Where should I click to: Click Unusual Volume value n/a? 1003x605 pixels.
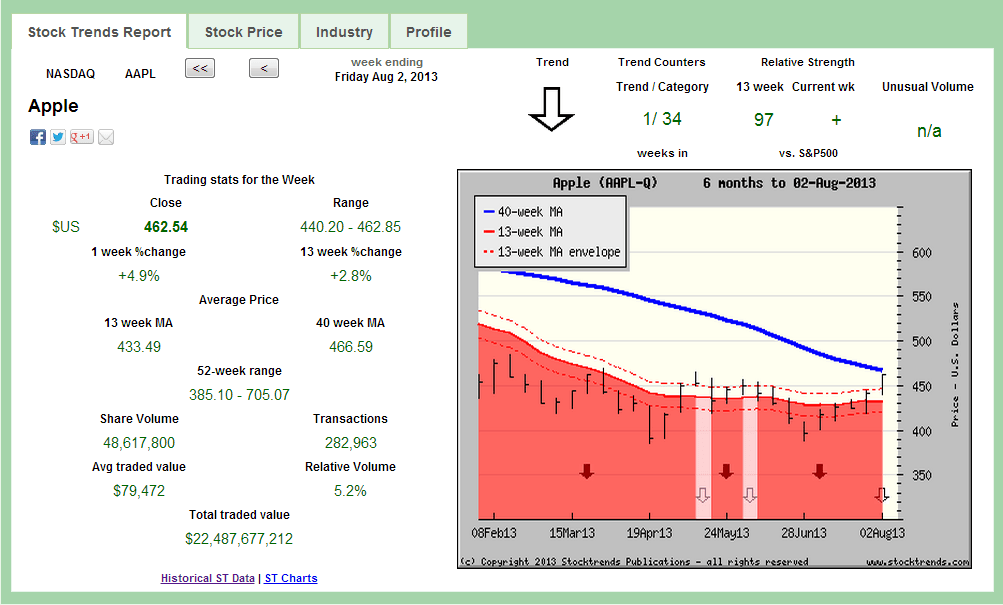point(929,131)
